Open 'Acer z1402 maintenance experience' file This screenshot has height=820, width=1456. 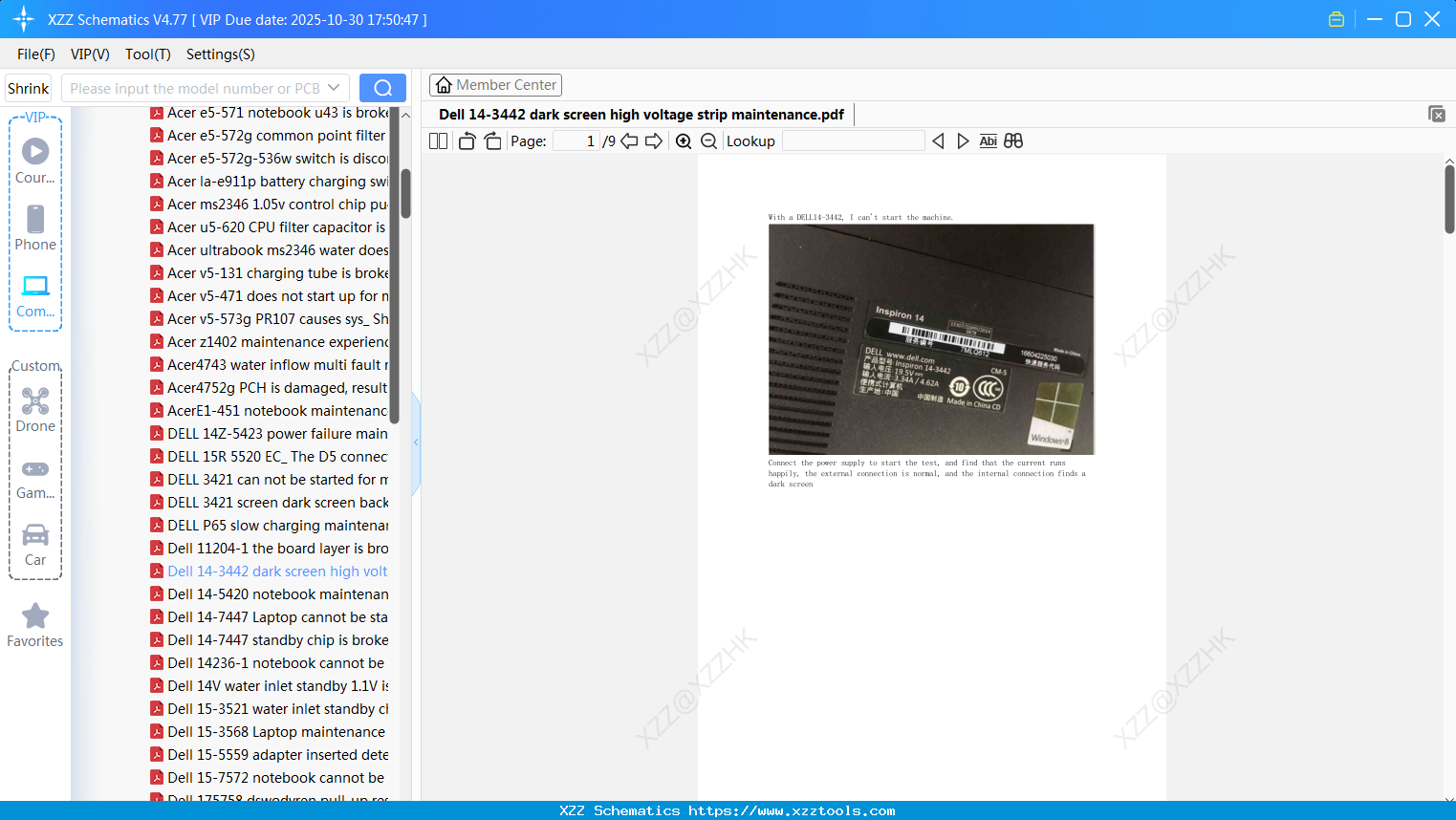pyautogui.click(x=270, y=342)
